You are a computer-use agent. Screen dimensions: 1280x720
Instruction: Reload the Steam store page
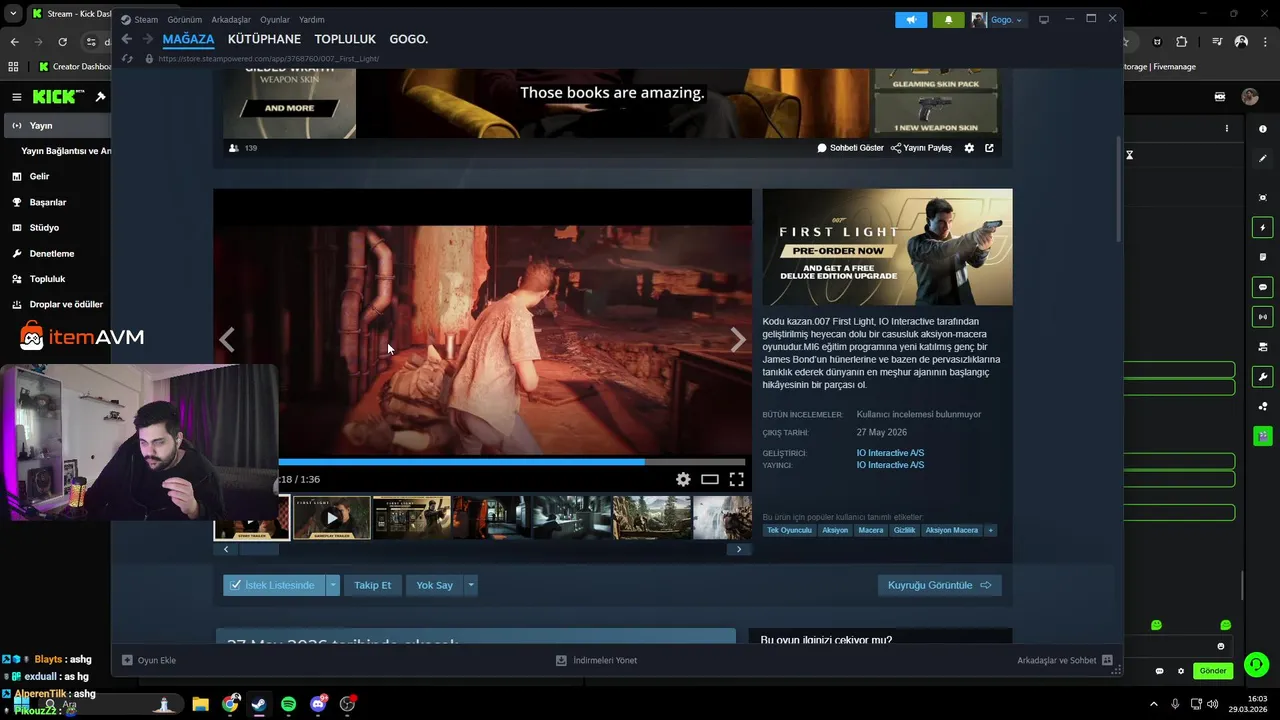(126, 59)
